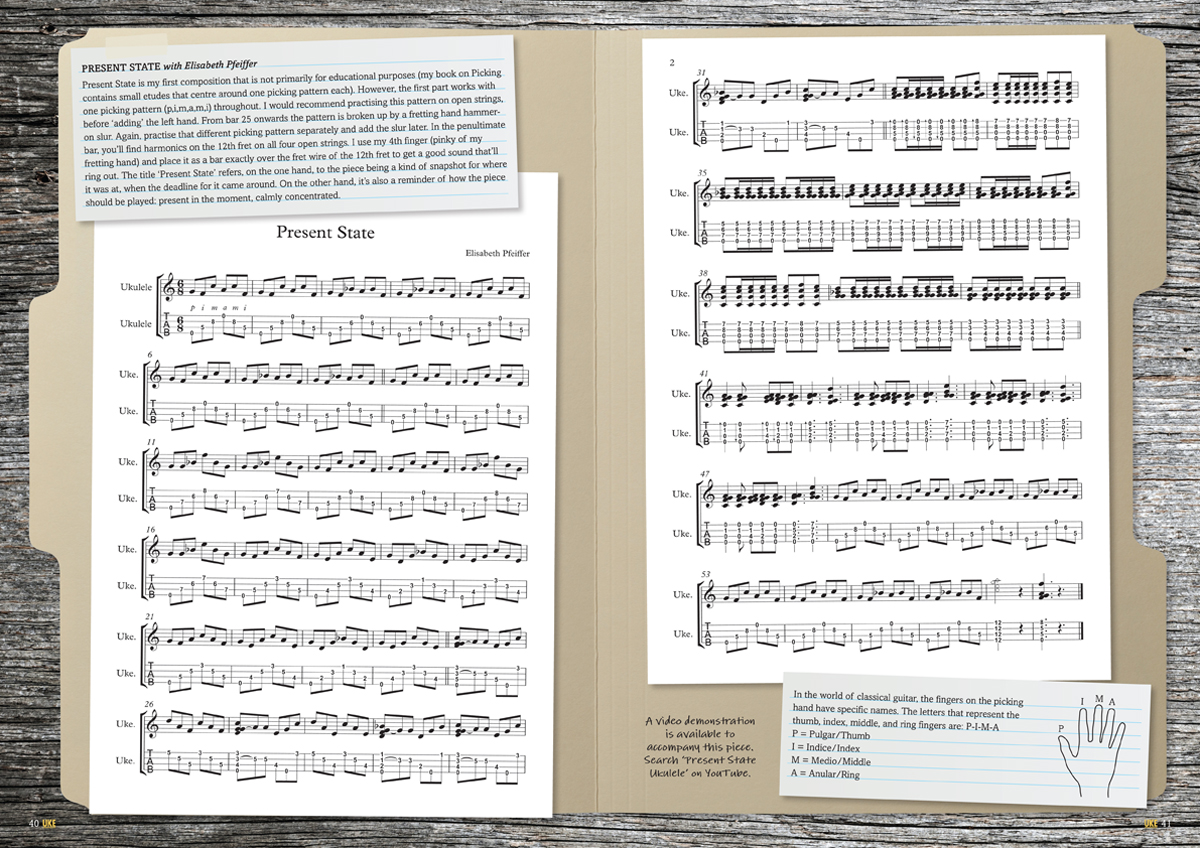
Task: Click the 12th fret harmonics tab numbers in last system
Action: (x=1000, y=633)
